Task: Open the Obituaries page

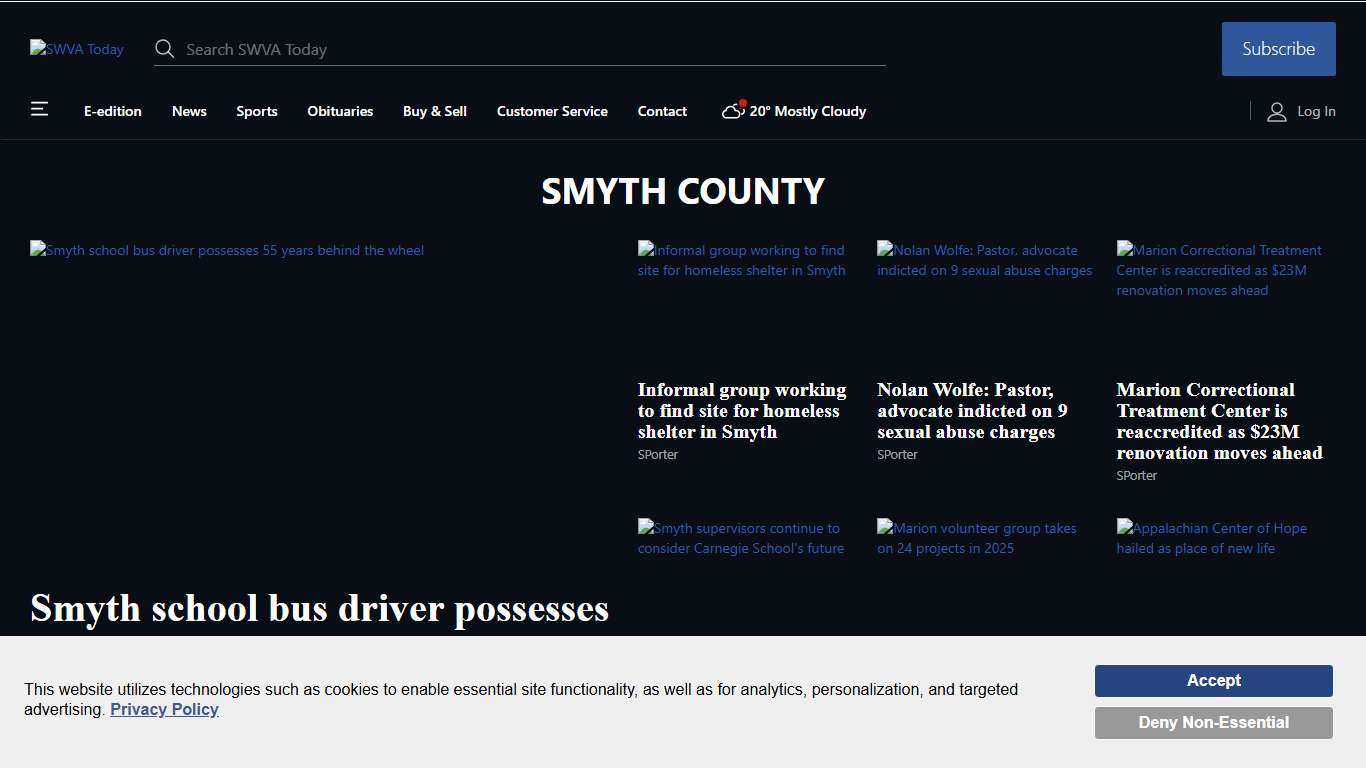Action: tap(340, 111)
